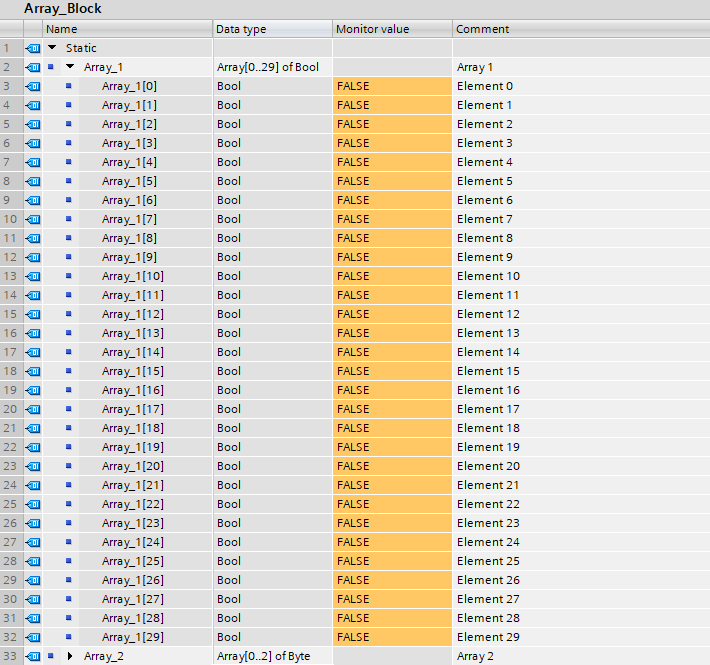Click the Monitor value column header
The image size is (710, 665).
391,29
